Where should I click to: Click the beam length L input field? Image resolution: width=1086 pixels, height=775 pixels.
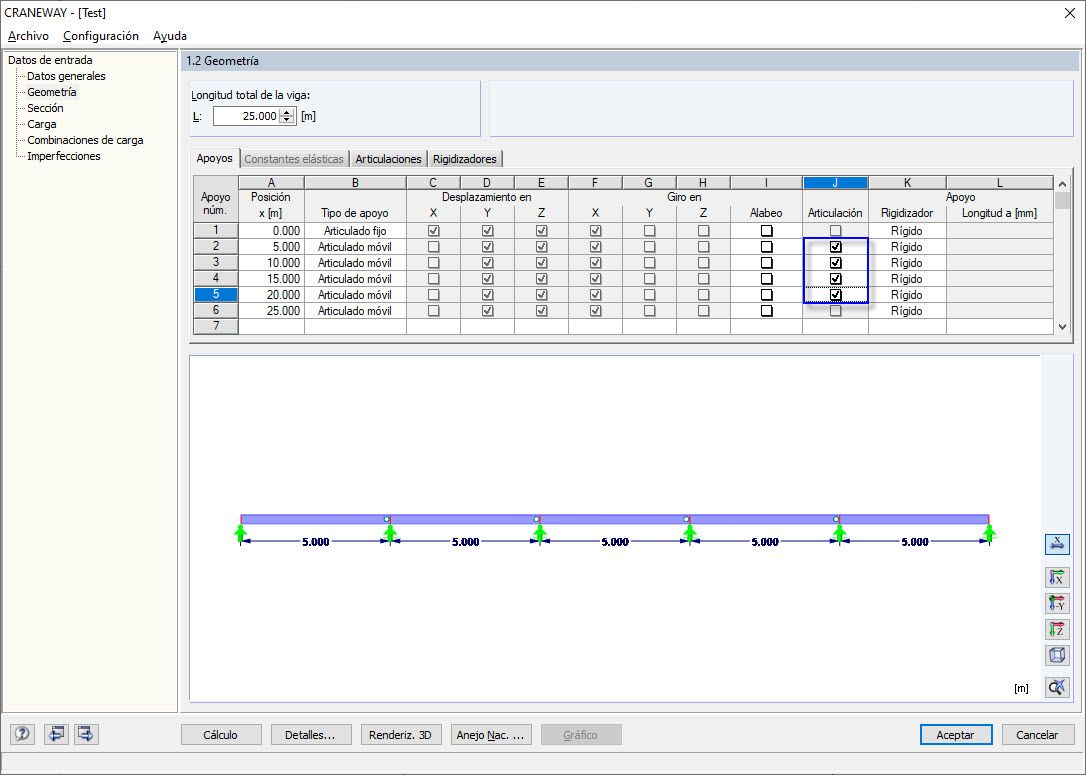(x=247, y=116)
